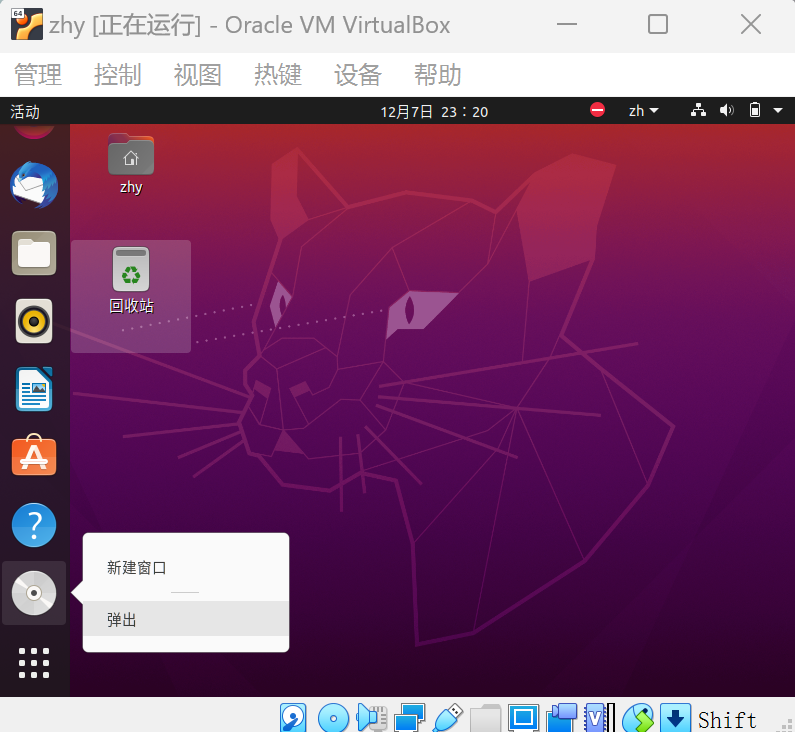Choose 弹出 to eject the disc
Screen dimensions: 795x732
click(x=186, y=619)
